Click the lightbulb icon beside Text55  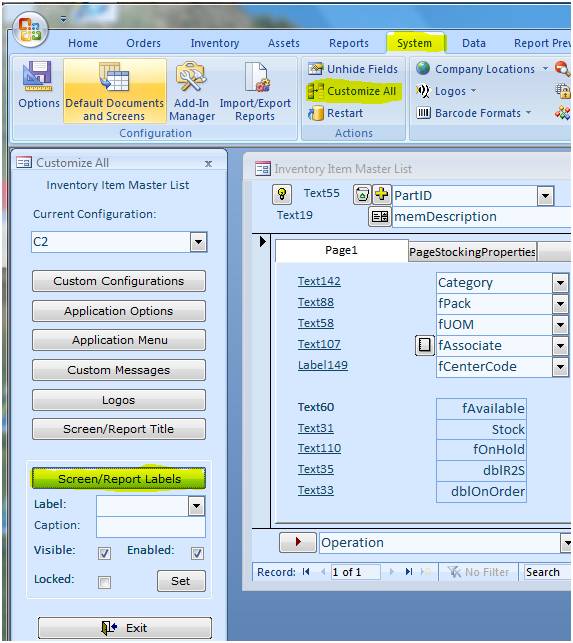coord(282,194)
